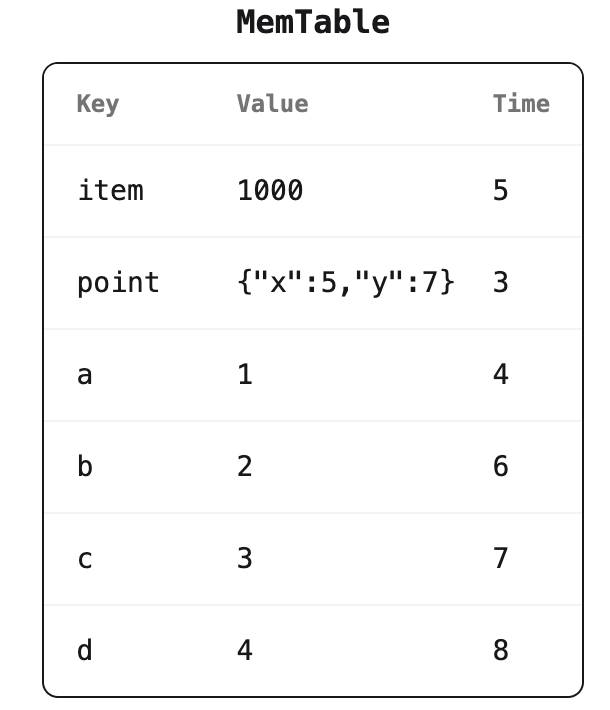Click the item key cell
Screen dimensions: 610x710
pyautogui.click(x=110, y=190)
